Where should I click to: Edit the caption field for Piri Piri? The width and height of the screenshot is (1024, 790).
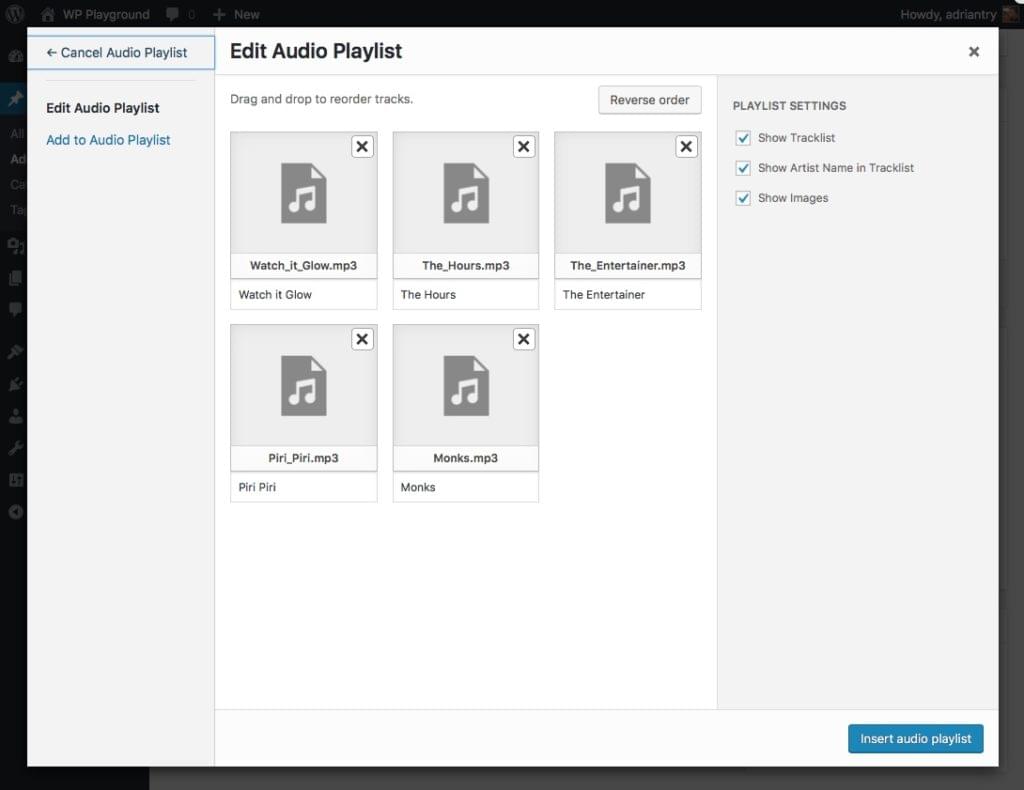pos(303,487)
